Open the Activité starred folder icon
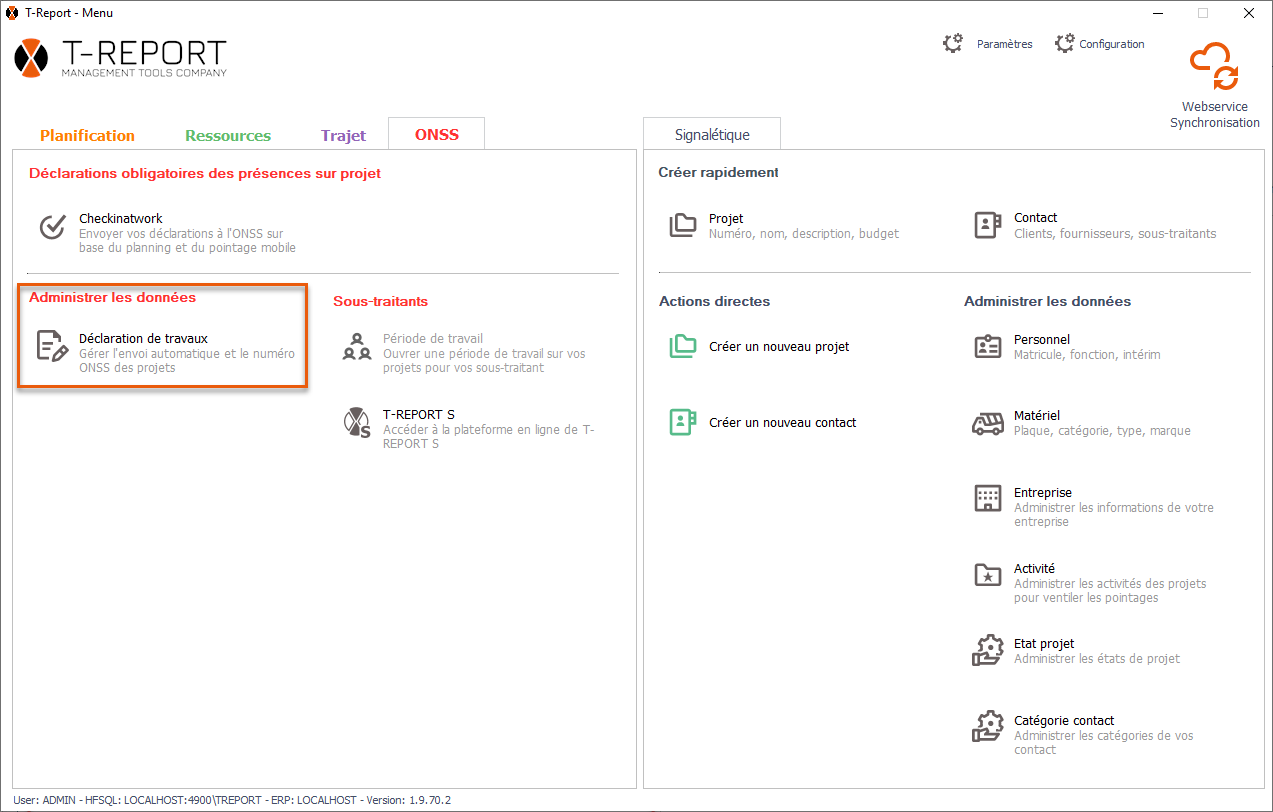 pos(988,575)
